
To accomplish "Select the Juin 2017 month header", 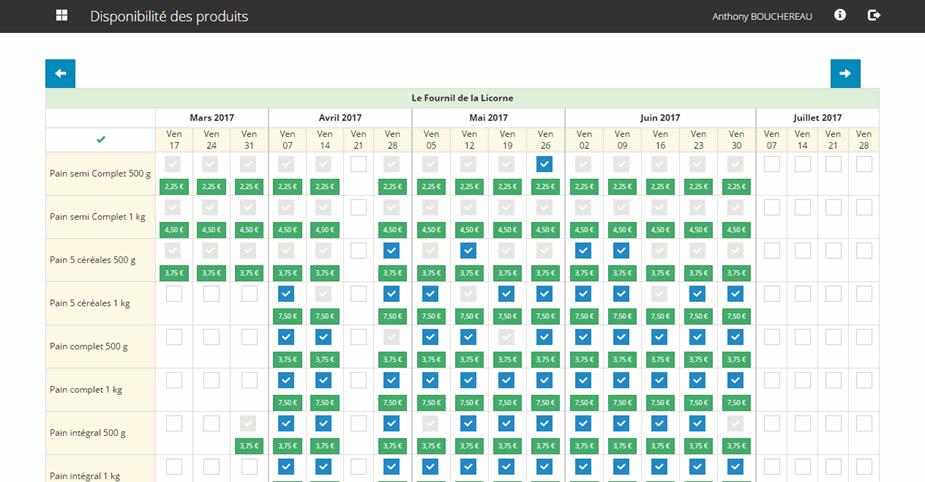I will point(660,117).
